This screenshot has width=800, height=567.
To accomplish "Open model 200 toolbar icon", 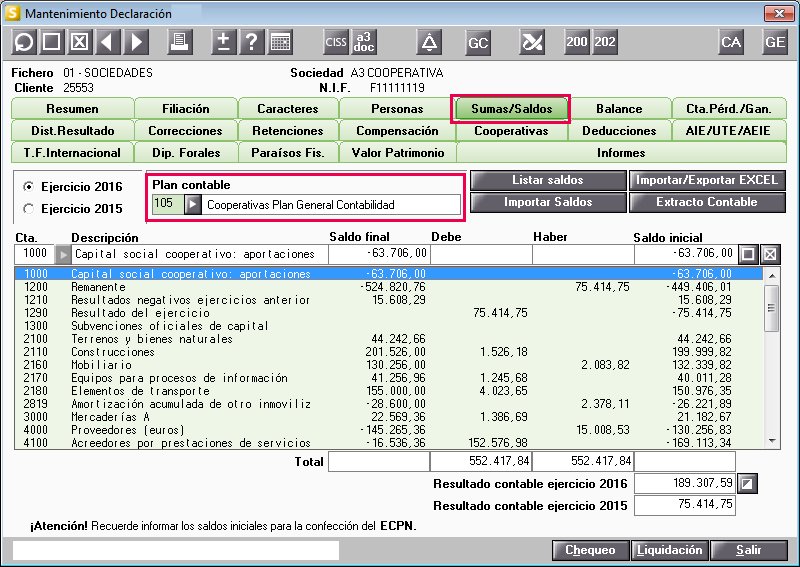I will (x=577, y=42).
